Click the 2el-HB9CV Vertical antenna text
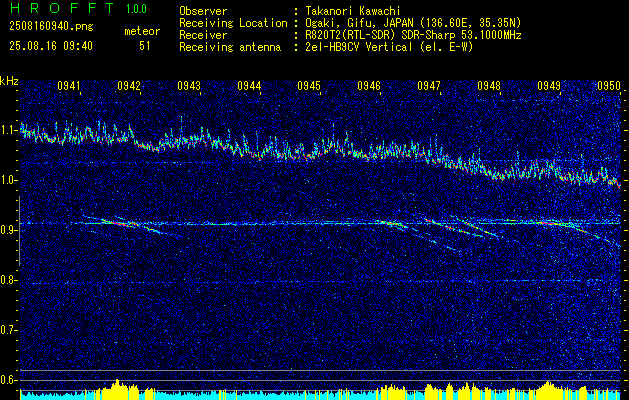The height and width of the screenshot is (400, 629). click(389, 47)
